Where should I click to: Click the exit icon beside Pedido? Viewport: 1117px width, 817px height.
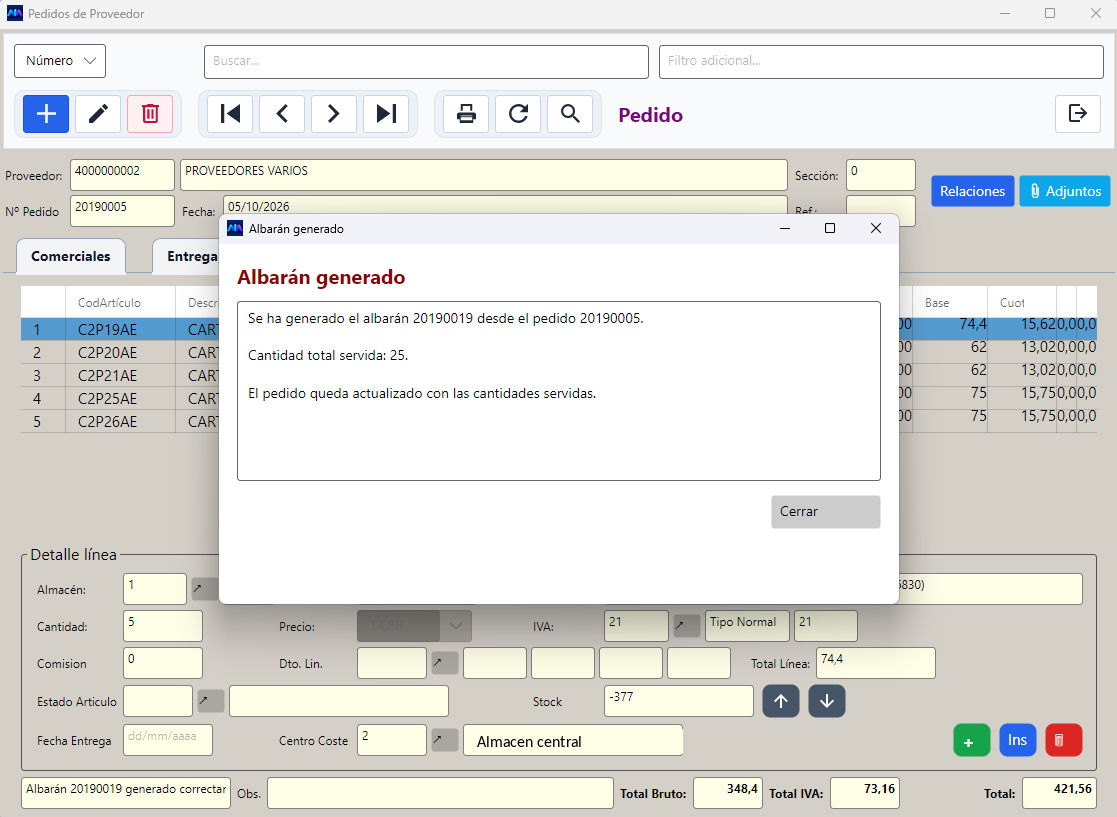pos(1078,113)
